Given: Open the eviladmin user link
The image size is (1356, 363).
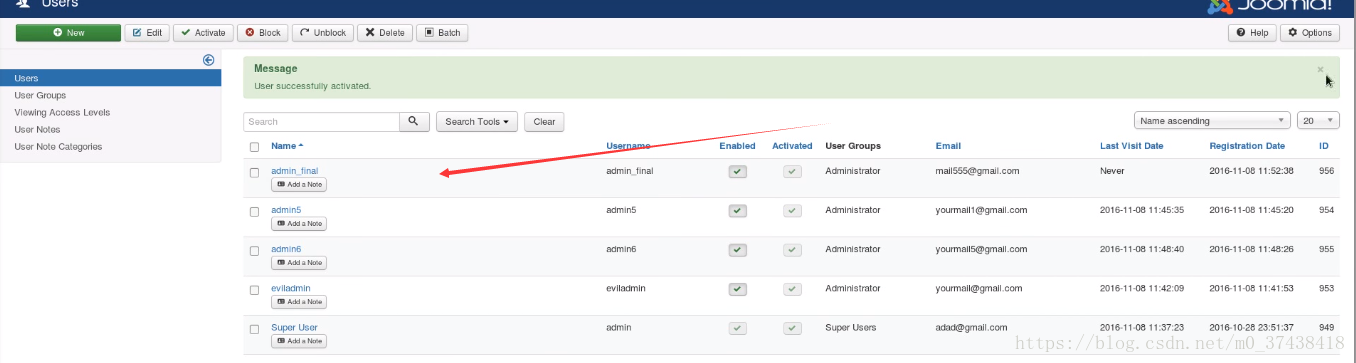Looking at the screenshot, I should point(291,288).
